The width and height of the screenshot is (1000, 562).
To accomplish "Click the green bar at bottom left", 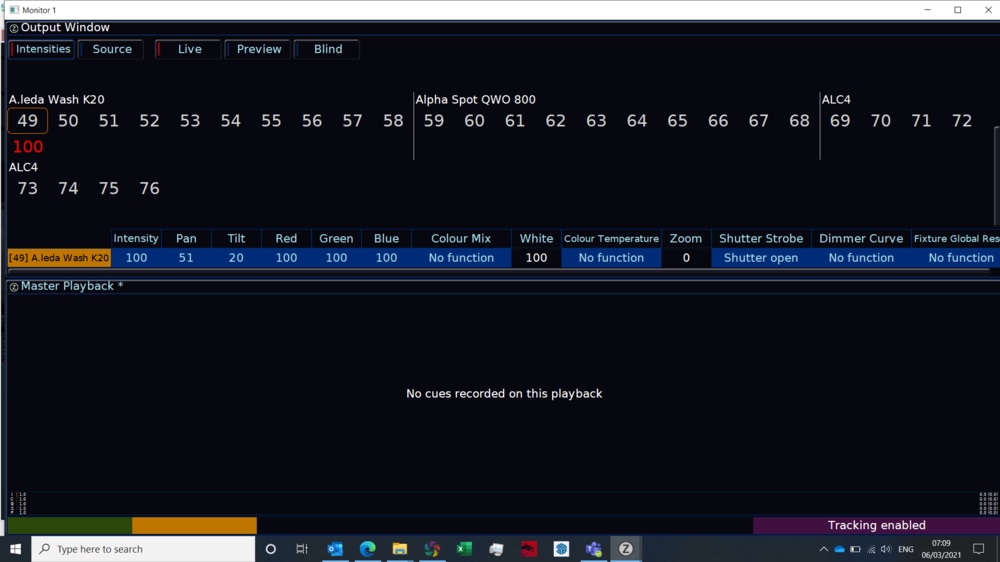I will [x=70, y=526].
